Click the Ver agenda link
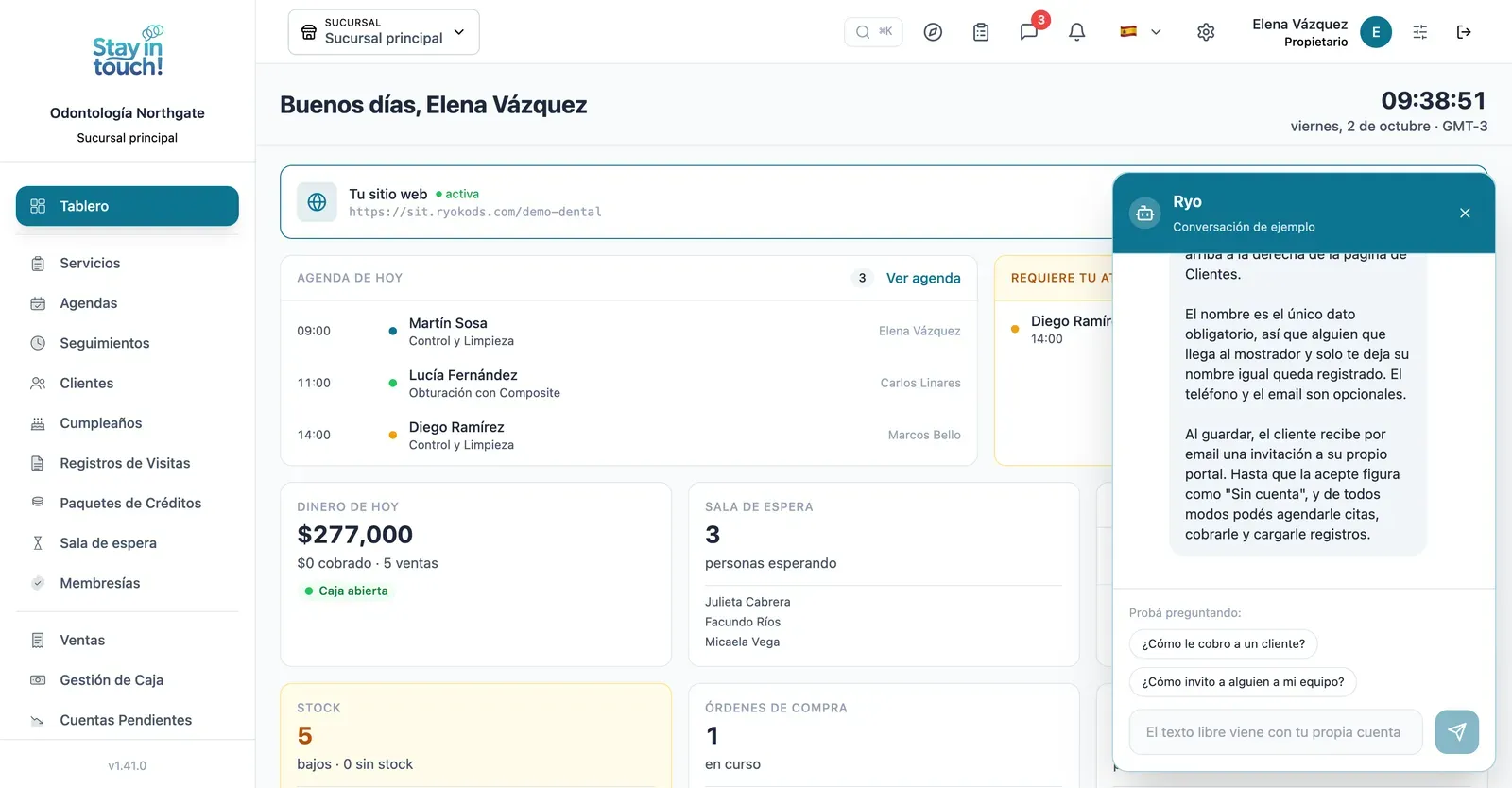 pyautogui.click(x=923, y=278)
